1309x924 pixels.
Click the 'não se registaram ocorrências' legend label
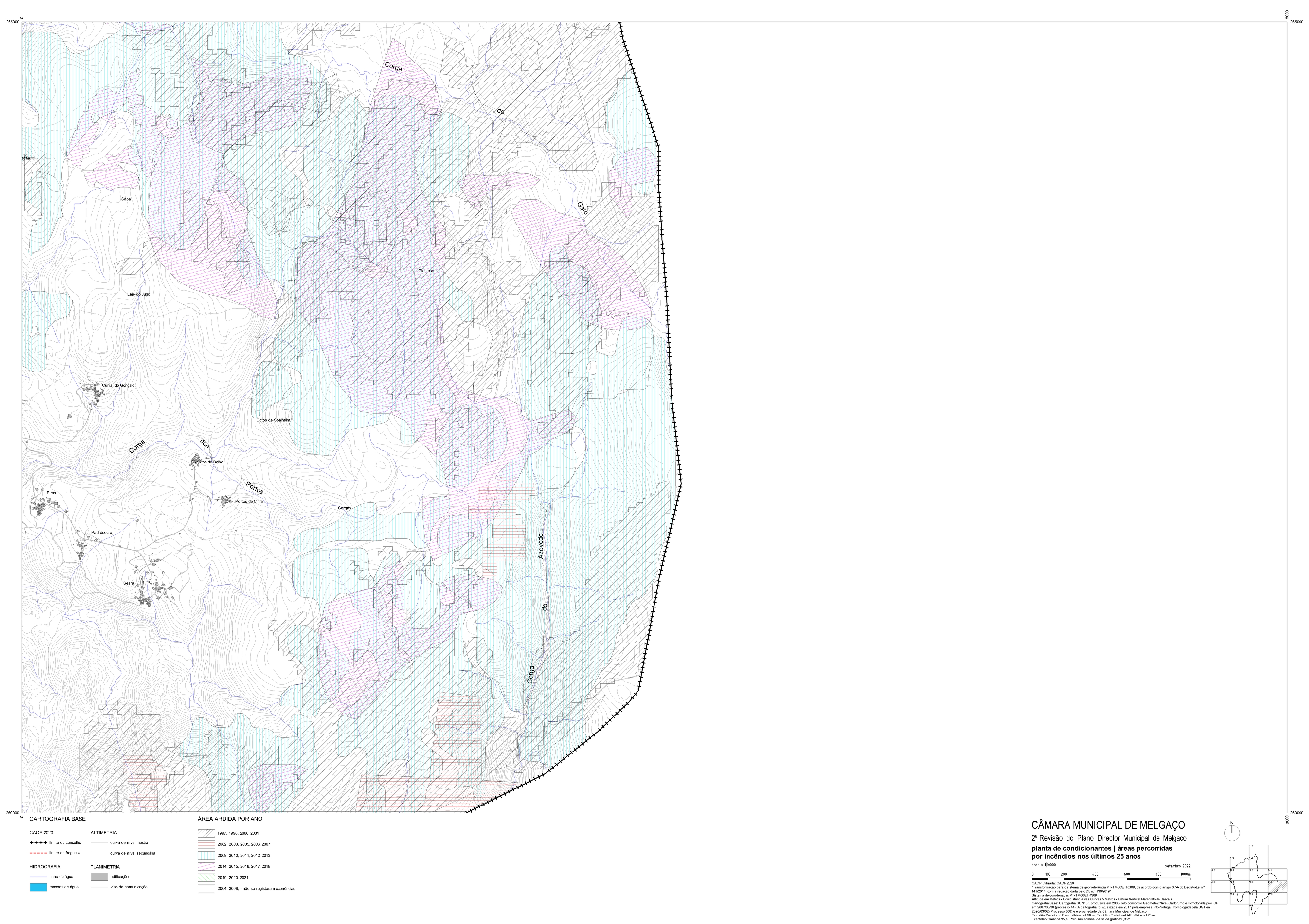click(x=269, y=889)
